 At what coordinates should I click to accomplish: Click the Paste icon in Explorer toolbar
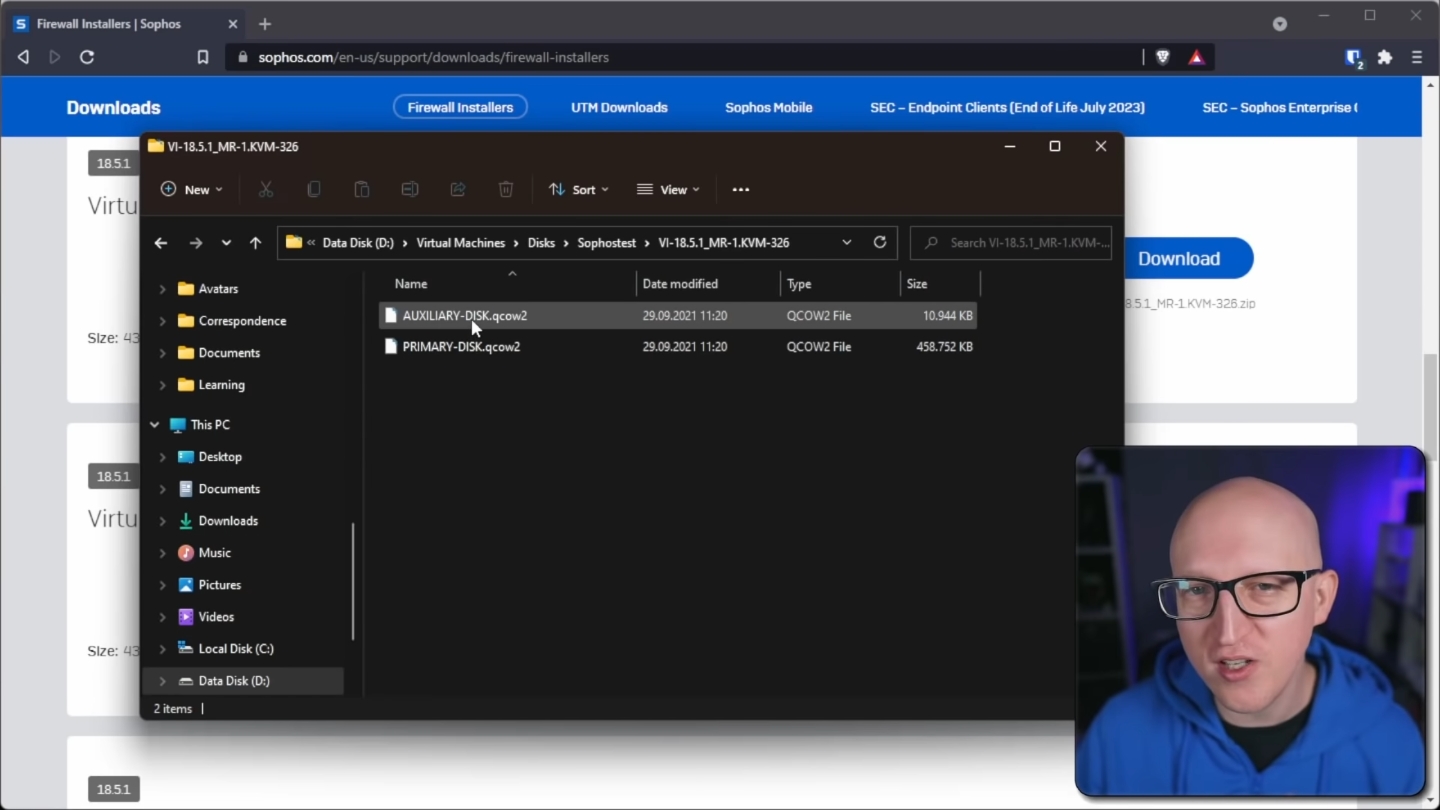point(361,189)
